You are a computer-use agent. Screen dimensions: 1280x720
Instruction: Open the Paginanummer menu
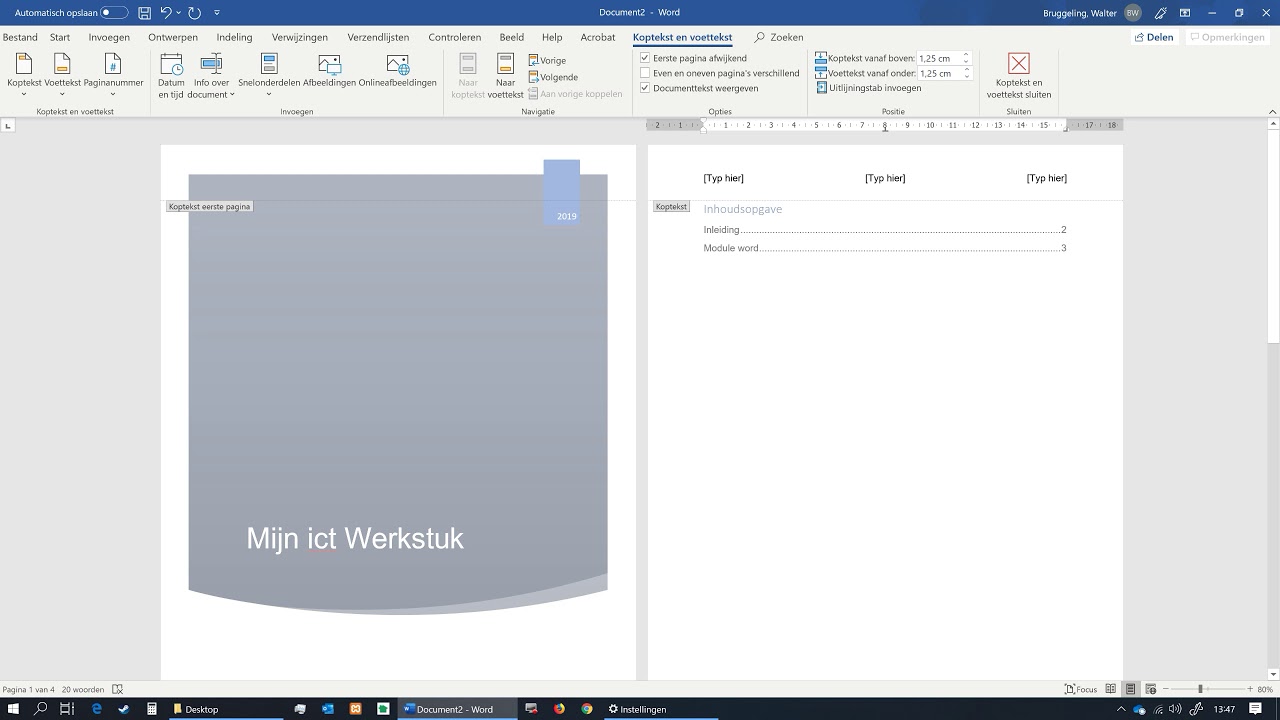(x=113, y=75)
